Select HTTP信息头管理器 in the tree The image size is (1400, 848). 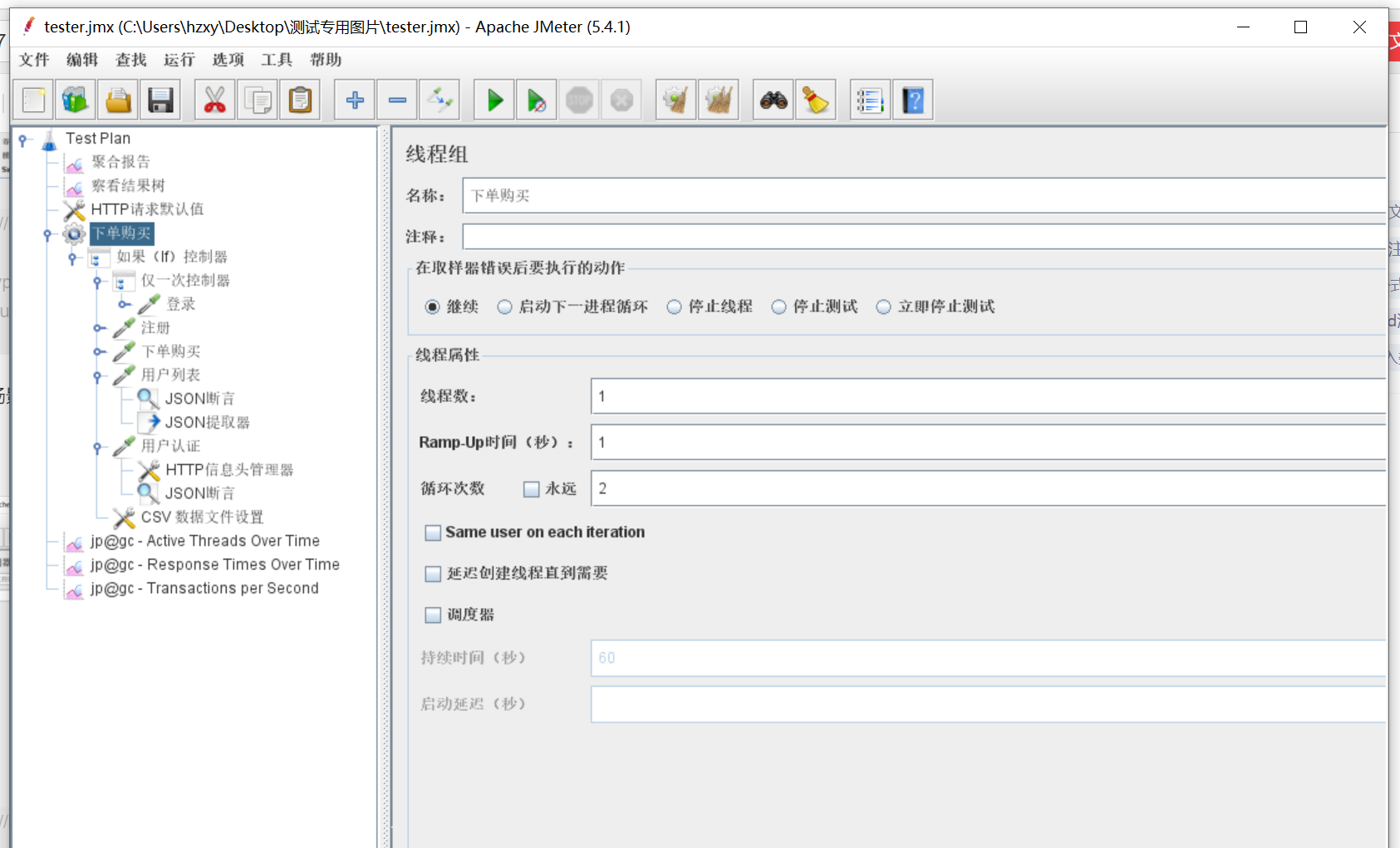[x=229, y=470]
